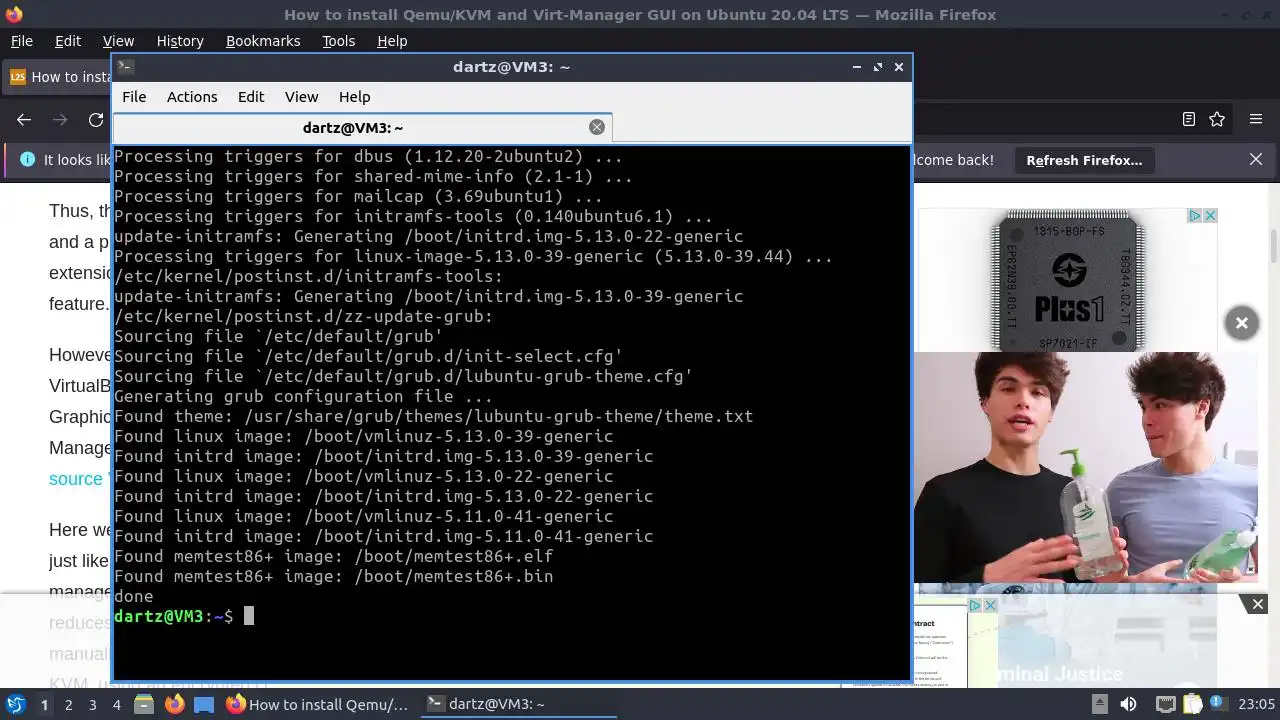Open the terminal Edit menu
Viewport: 1280px width, 720px height.
[x=251, y=97]
